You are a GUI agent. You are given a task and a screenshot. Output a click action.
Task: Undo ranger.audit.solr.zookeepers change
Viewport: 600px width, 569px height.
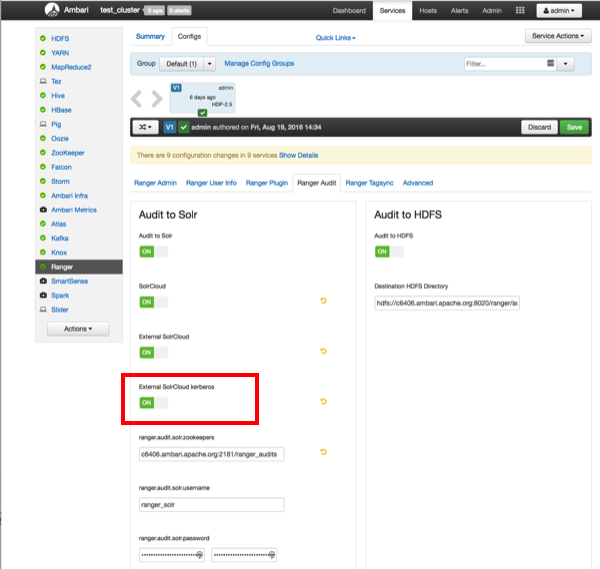(323, 452)
